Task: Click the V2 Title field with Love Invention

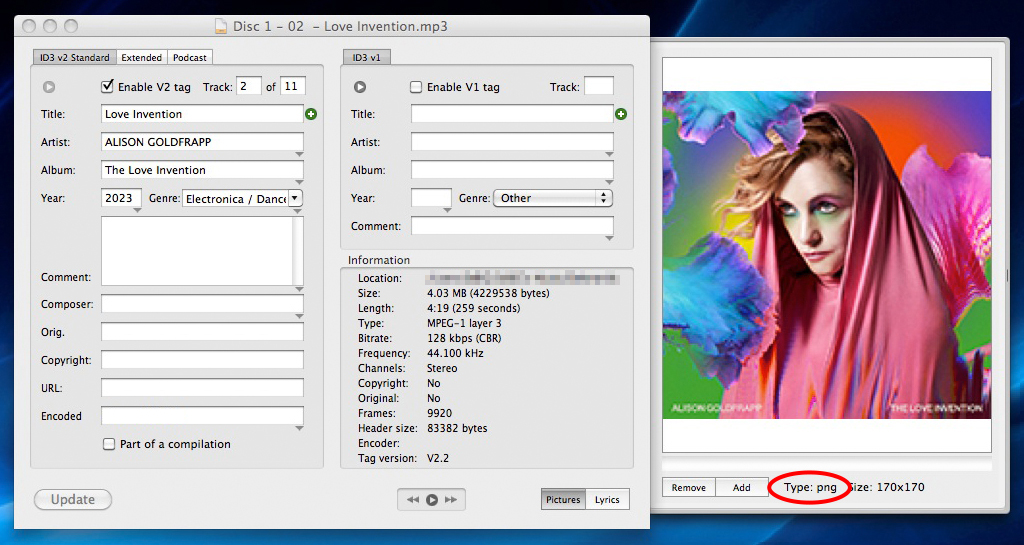Action: (202, 114)
